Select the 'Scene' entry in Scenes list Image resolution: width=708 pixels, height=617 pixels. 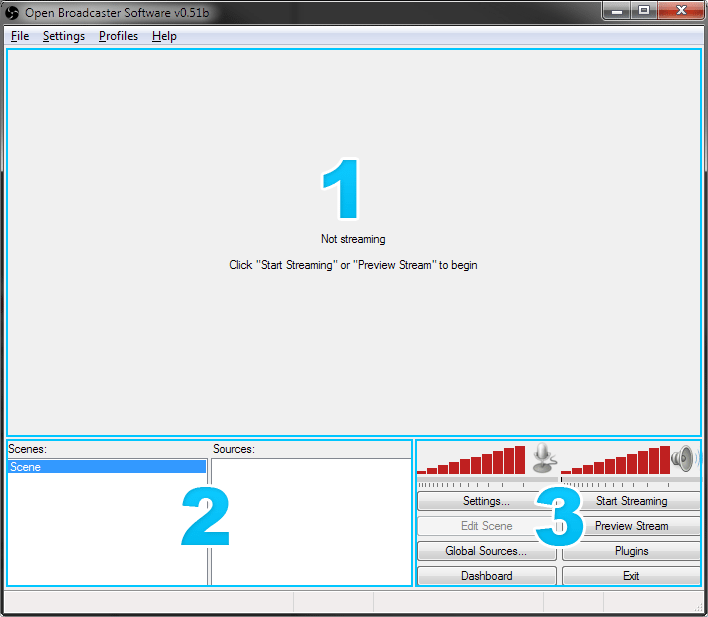107,467
